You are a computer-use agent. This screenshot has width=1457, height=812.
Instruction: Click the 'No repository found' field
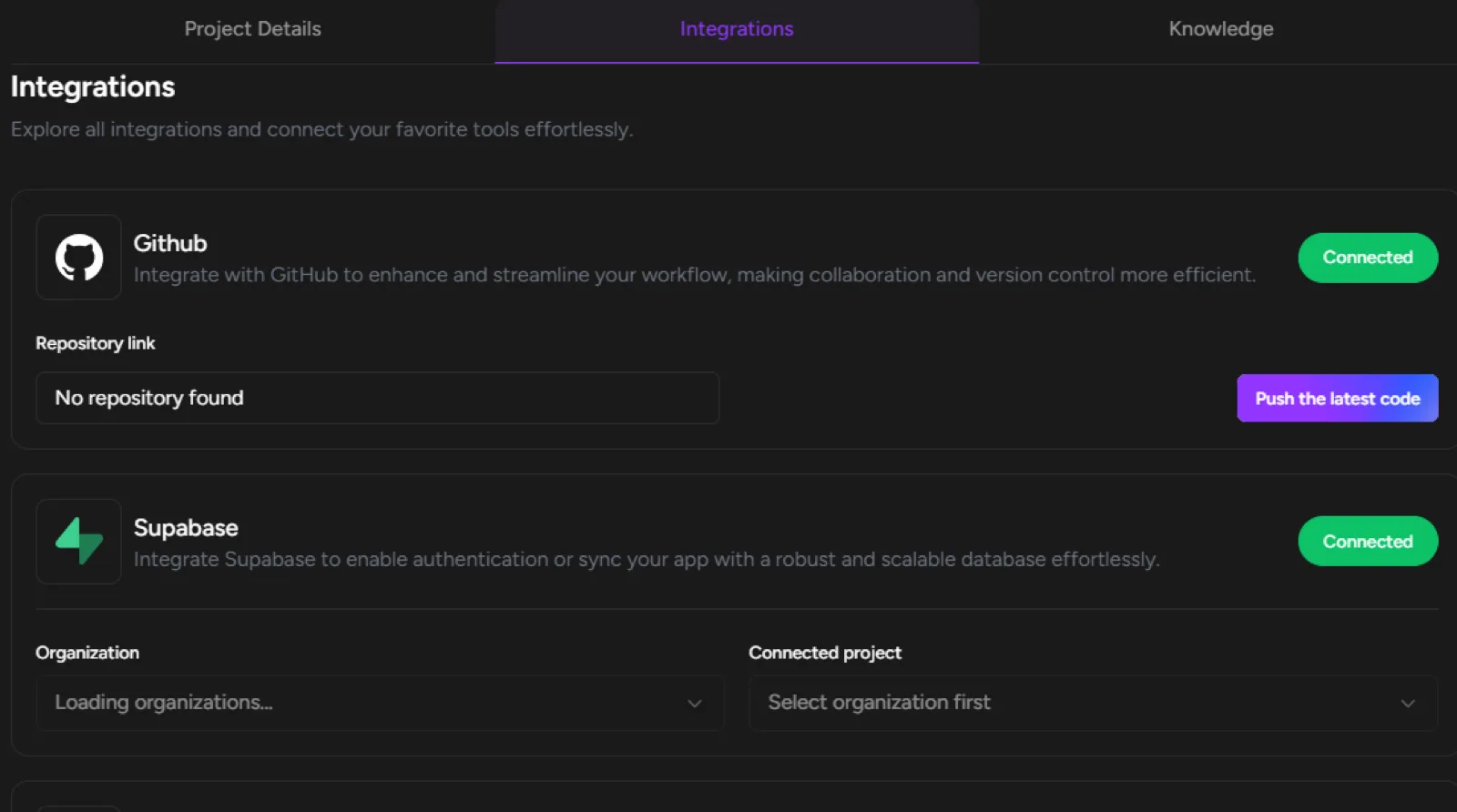point(377,398)
